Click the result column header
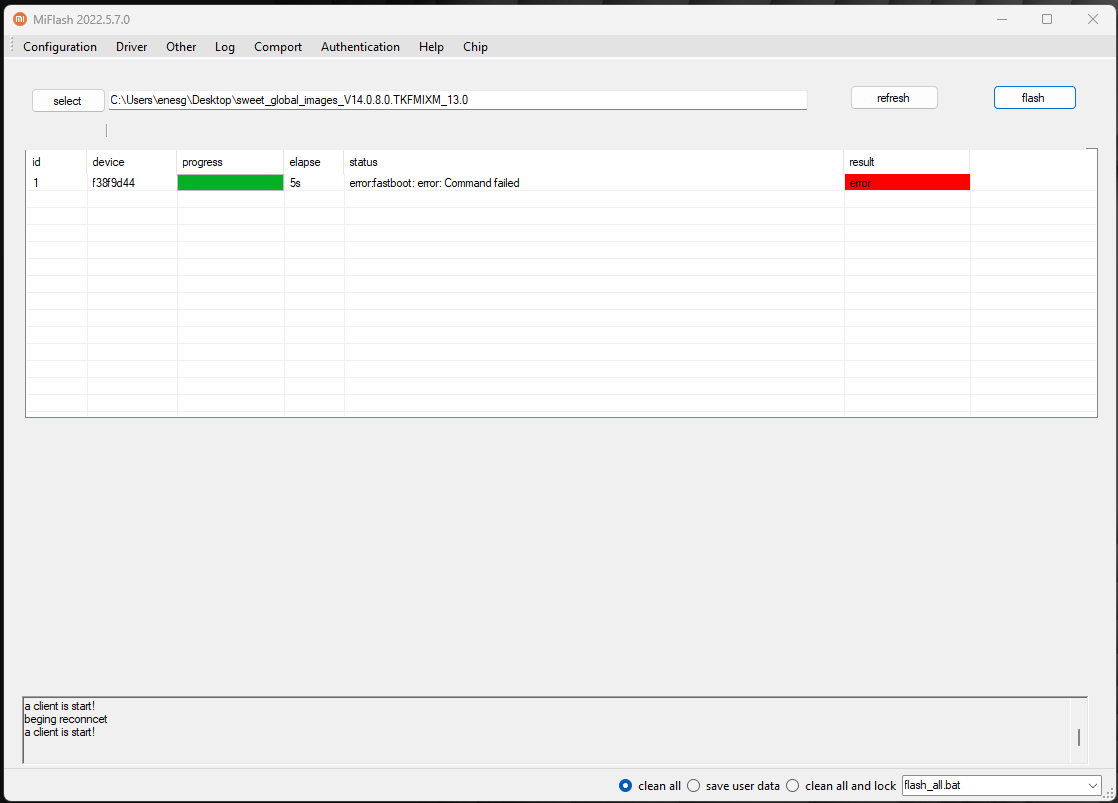 906,163
